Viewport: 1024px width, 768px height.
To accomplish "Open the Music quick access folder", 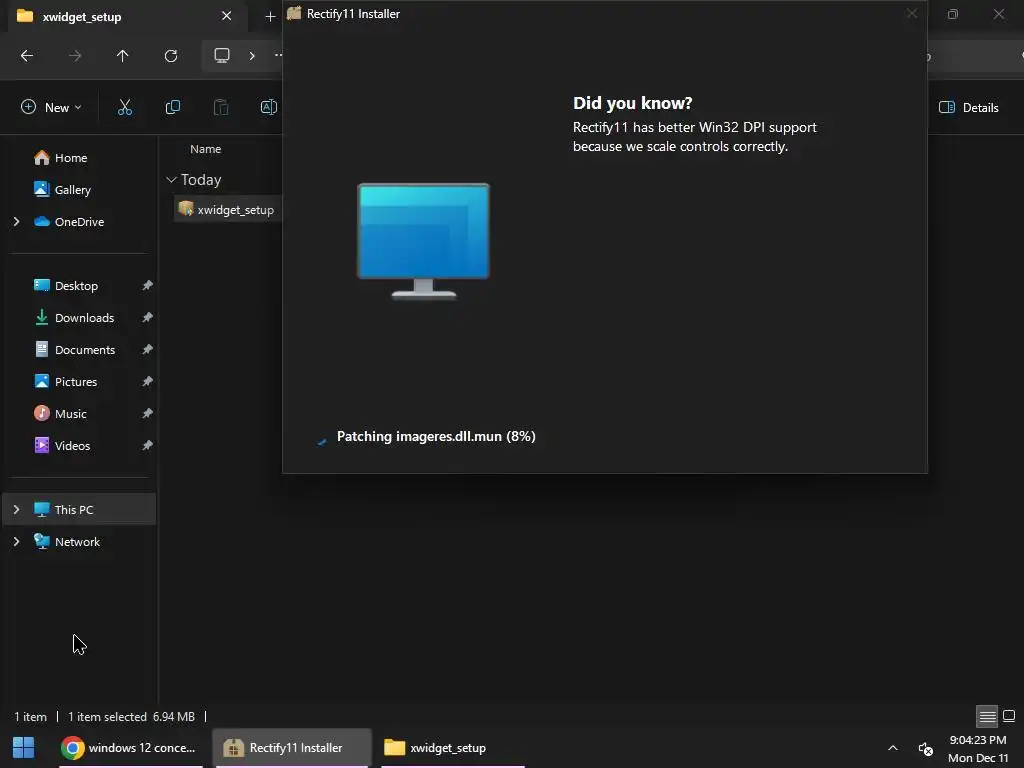I will pyautogui.click(x=60, y=414).
